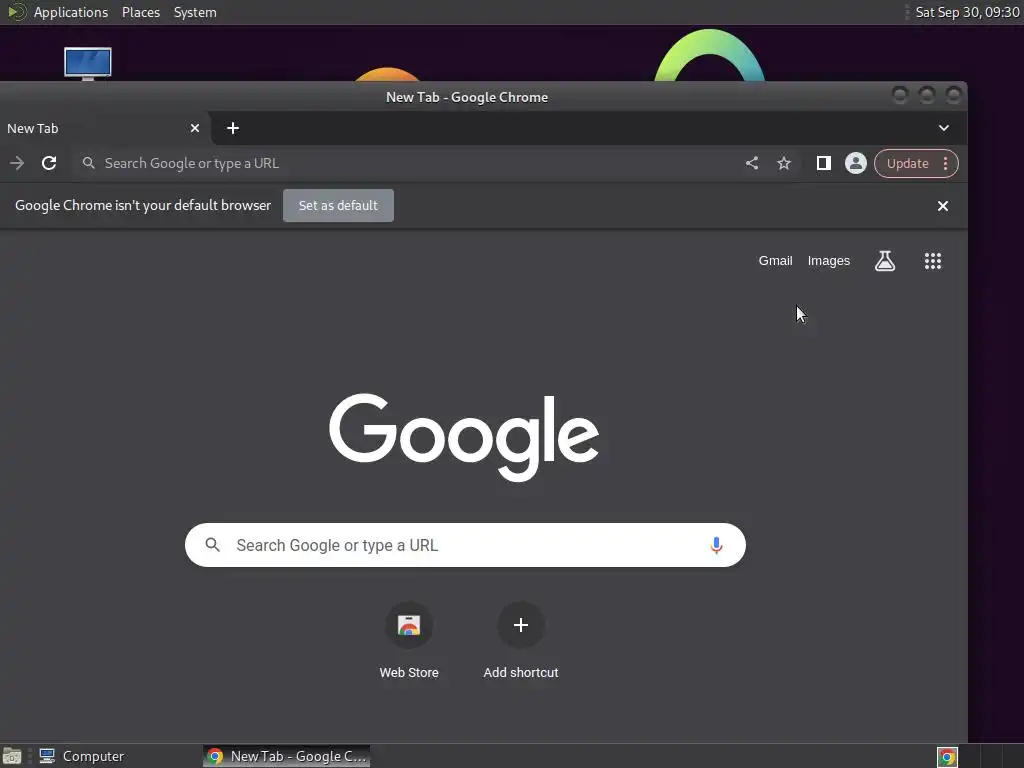This screenshot has width=1024, height=768.
Task: Open the profile avatar menu
Action: tap(856, 163)
